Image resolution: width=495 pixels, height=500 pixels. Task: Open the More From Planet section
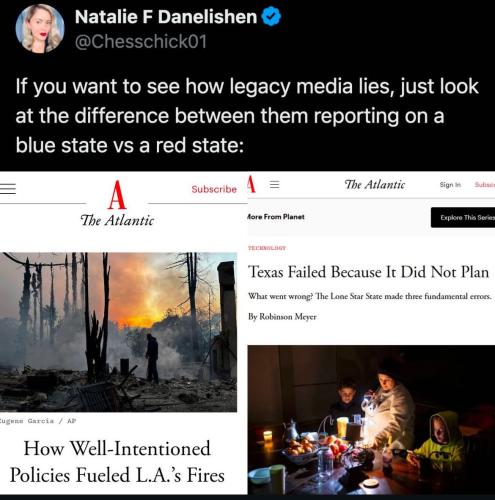point(276,217)
